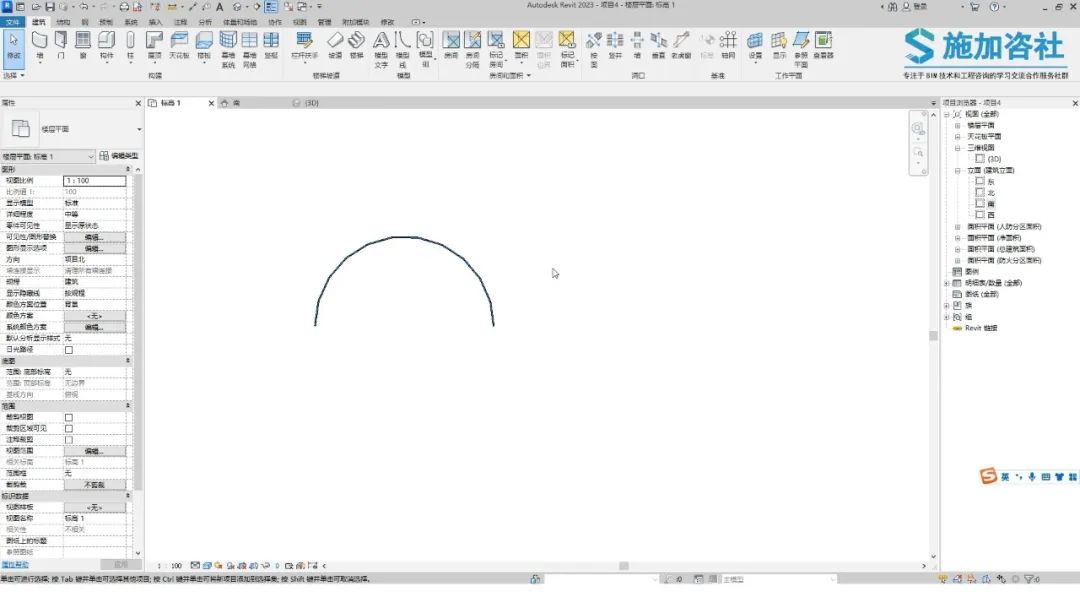Select the Curtain Grid tool
The height and width of the screenshot is (608, 1080).
(x=249, y=49)
